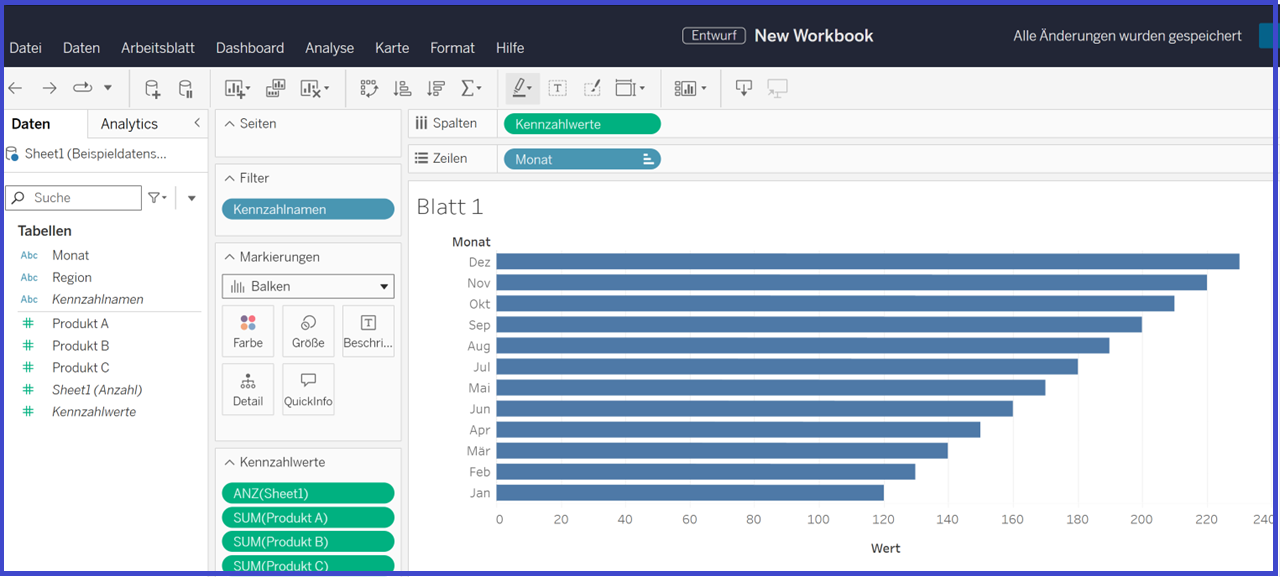Image resolution: width=1280 pixels, height=577 pixels.
Task: Show mark labels with the T icon
Action: (x=558, y=89)
